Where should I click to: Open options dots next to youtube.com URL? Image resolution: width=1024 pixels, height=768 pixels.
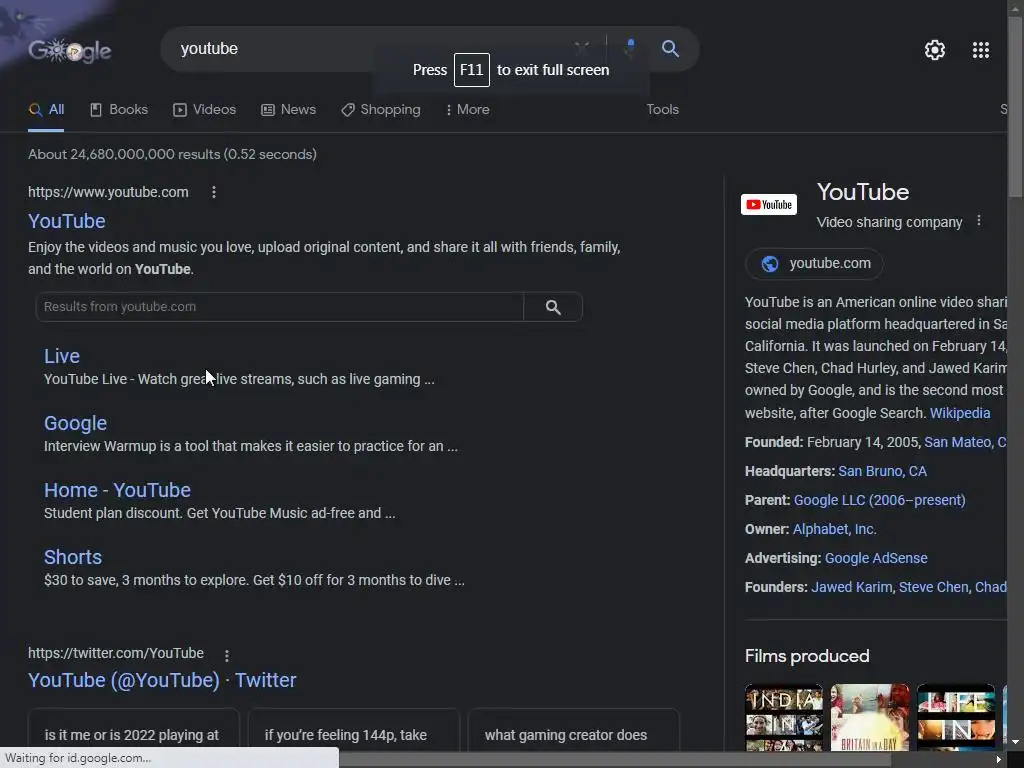click(x=214, y=192)
